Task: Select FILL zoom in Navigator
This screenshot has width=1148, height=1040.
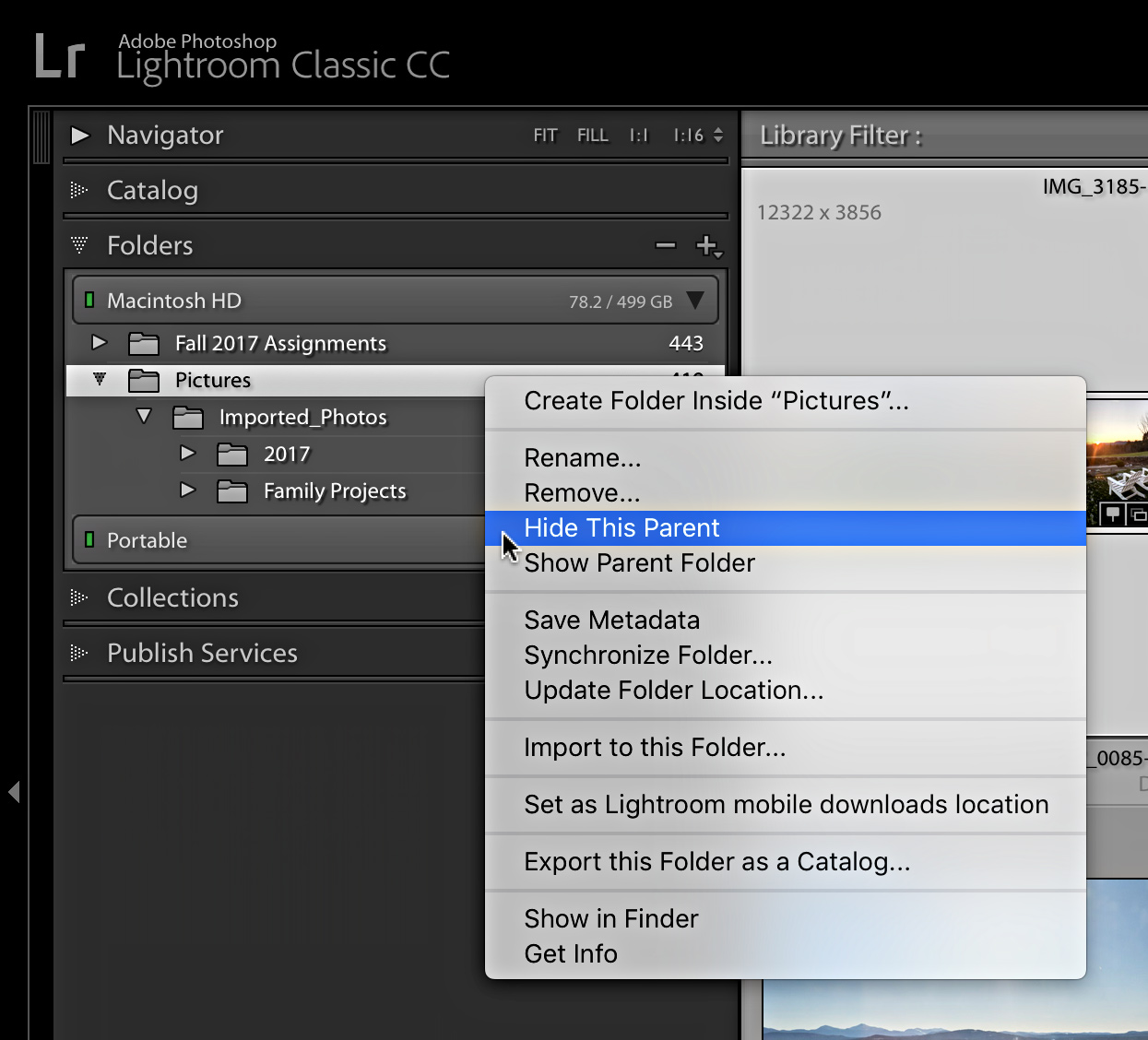Action: [593, 136]
